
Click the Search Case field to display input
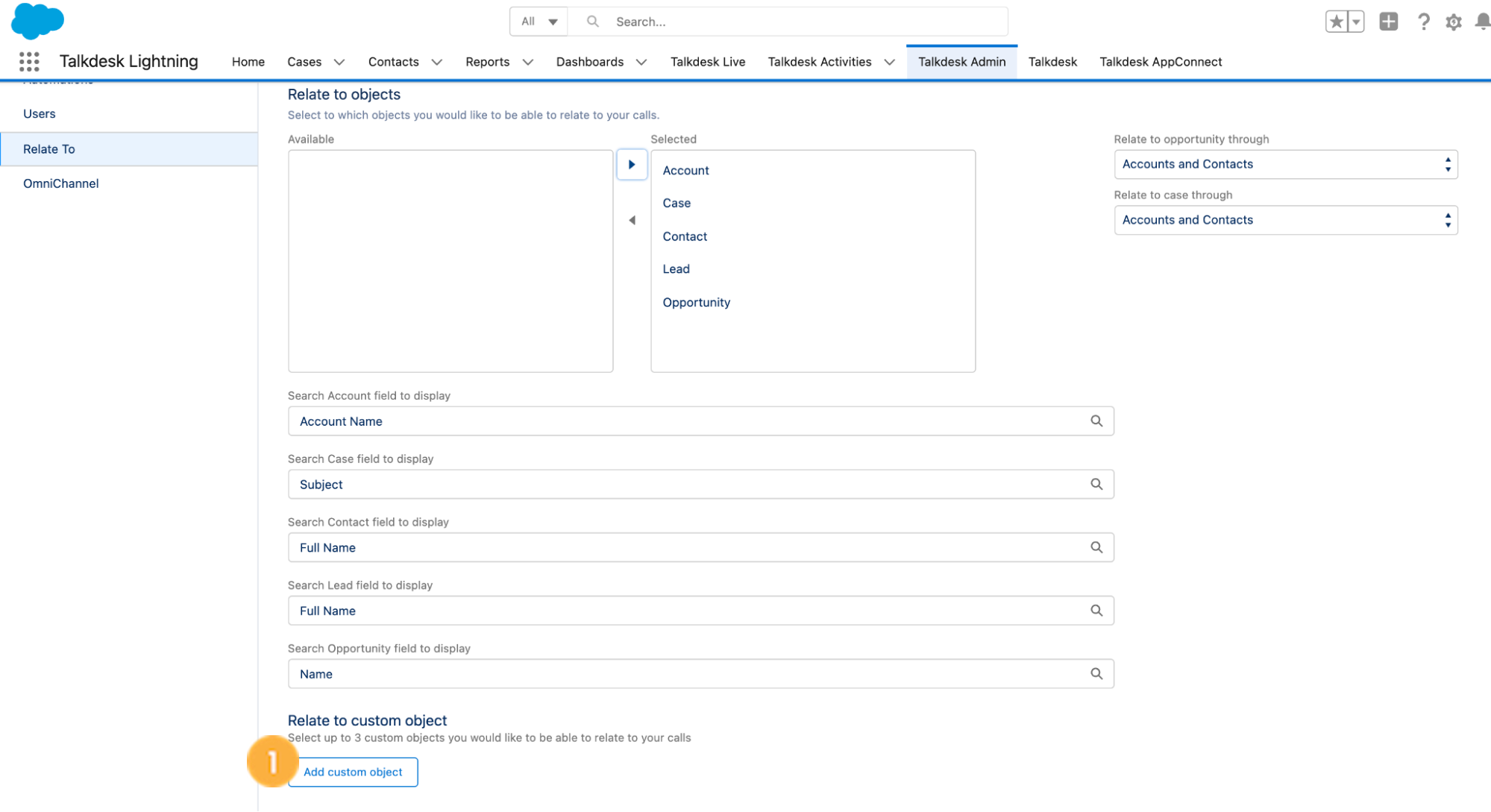pos(700,485)
